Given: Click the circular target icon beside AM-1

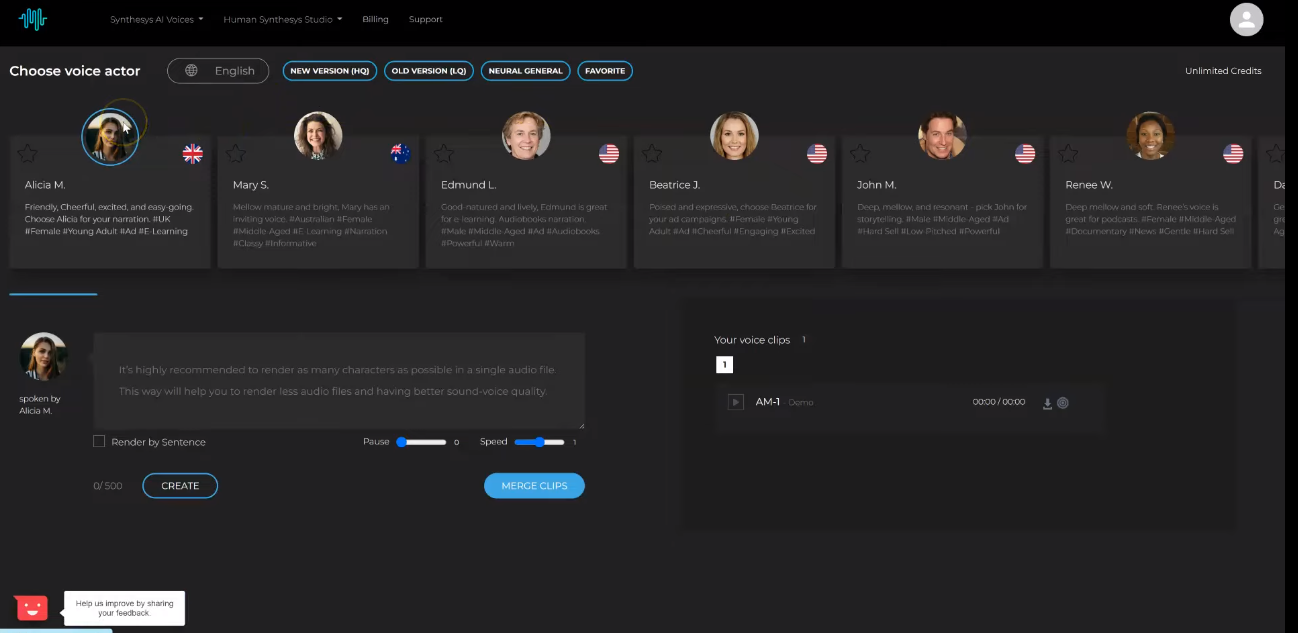Looking at the screenshot, I should [x=1063, y=403].
